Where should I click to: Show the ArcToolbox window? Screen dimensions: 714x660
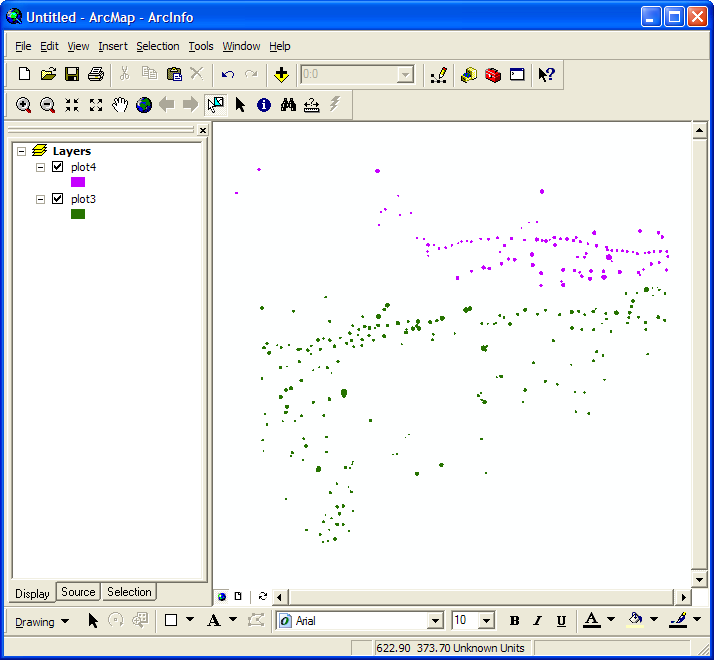(493, 74)
